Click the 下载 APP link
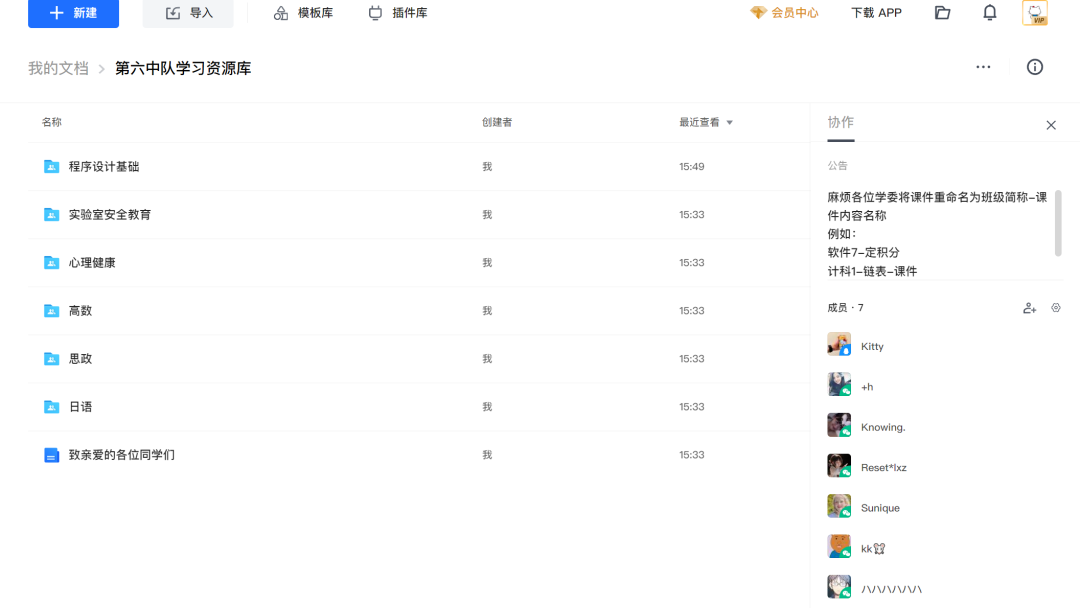Viewport: 1080px width, 608px height. (875, 13)
